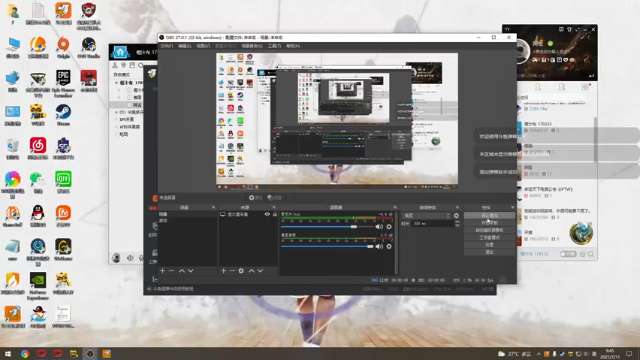Toggle lock icon of display capture source

(275, 214)
